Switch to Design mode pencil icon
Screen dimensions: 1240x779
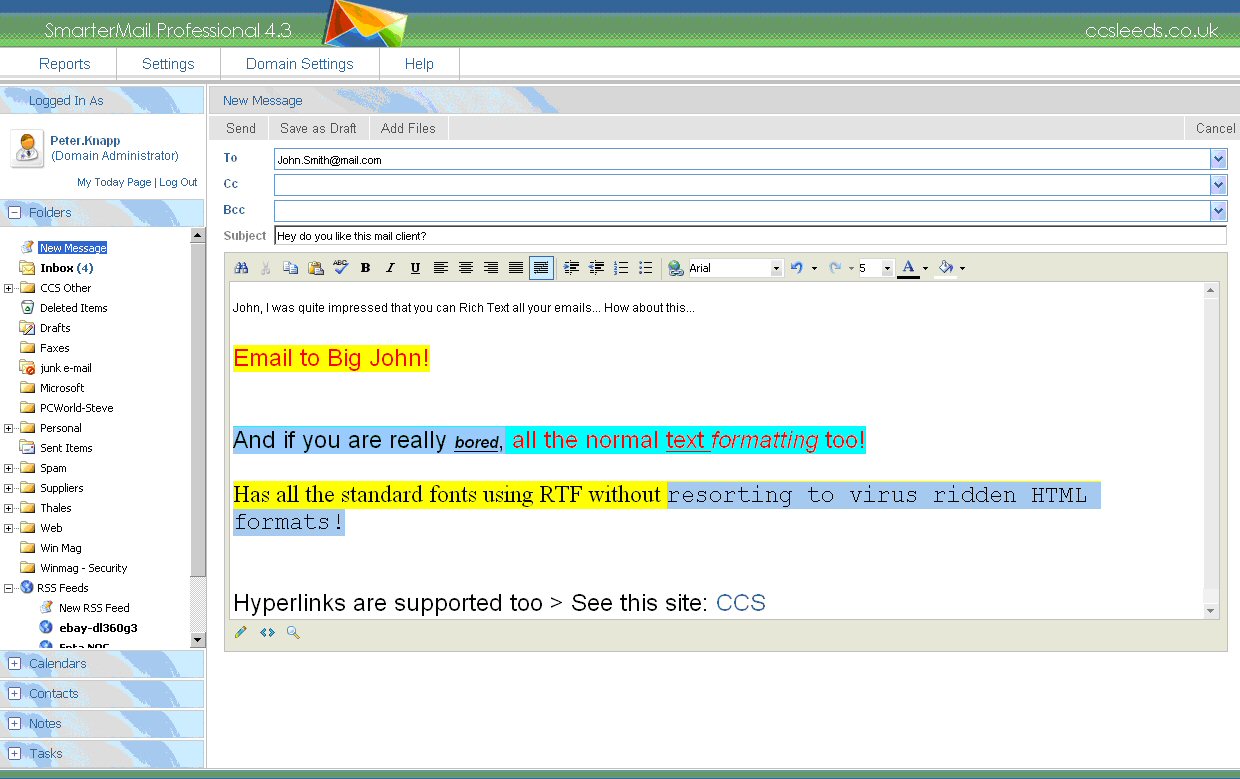(241, 632)
